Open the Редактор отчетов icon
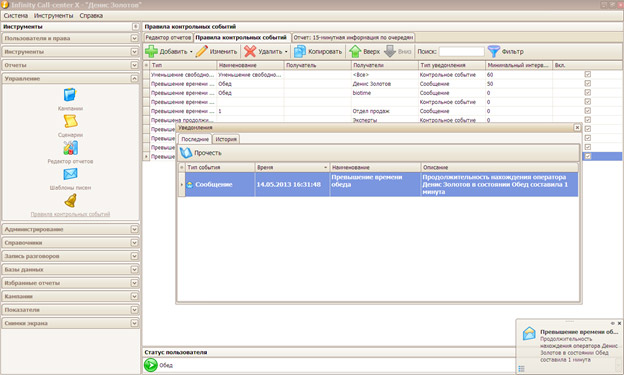This screenshot has height=375, width=624. click(x=70, y=148)
